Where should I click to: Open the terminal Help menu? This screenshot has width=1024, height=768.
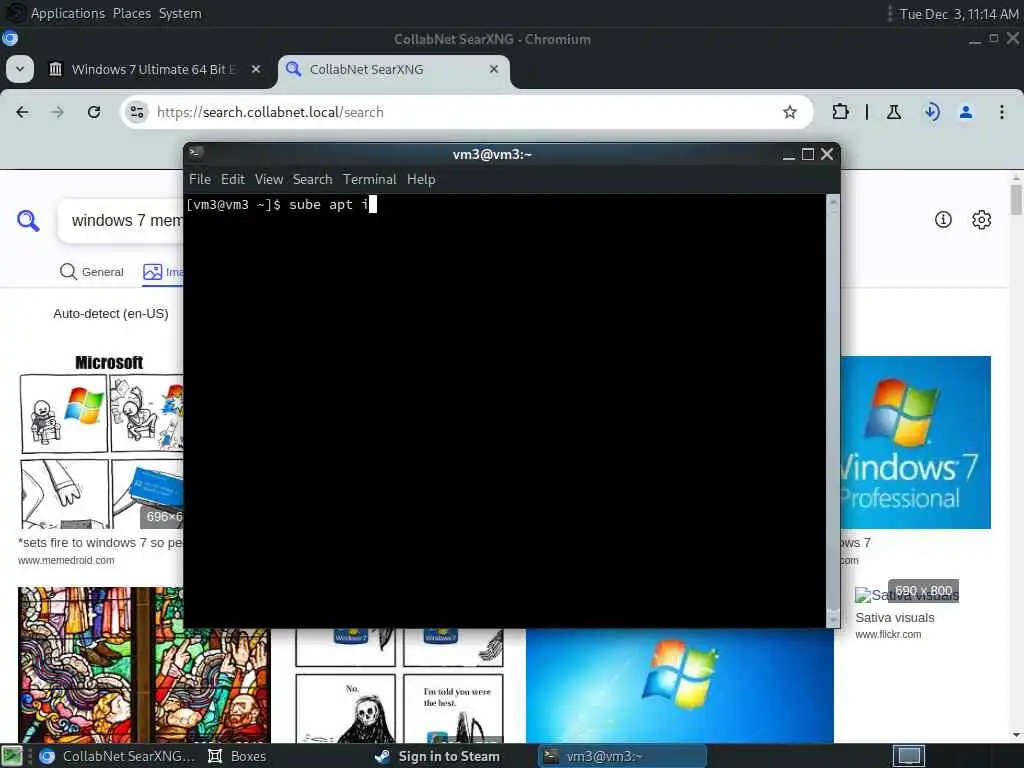[421, 179]
